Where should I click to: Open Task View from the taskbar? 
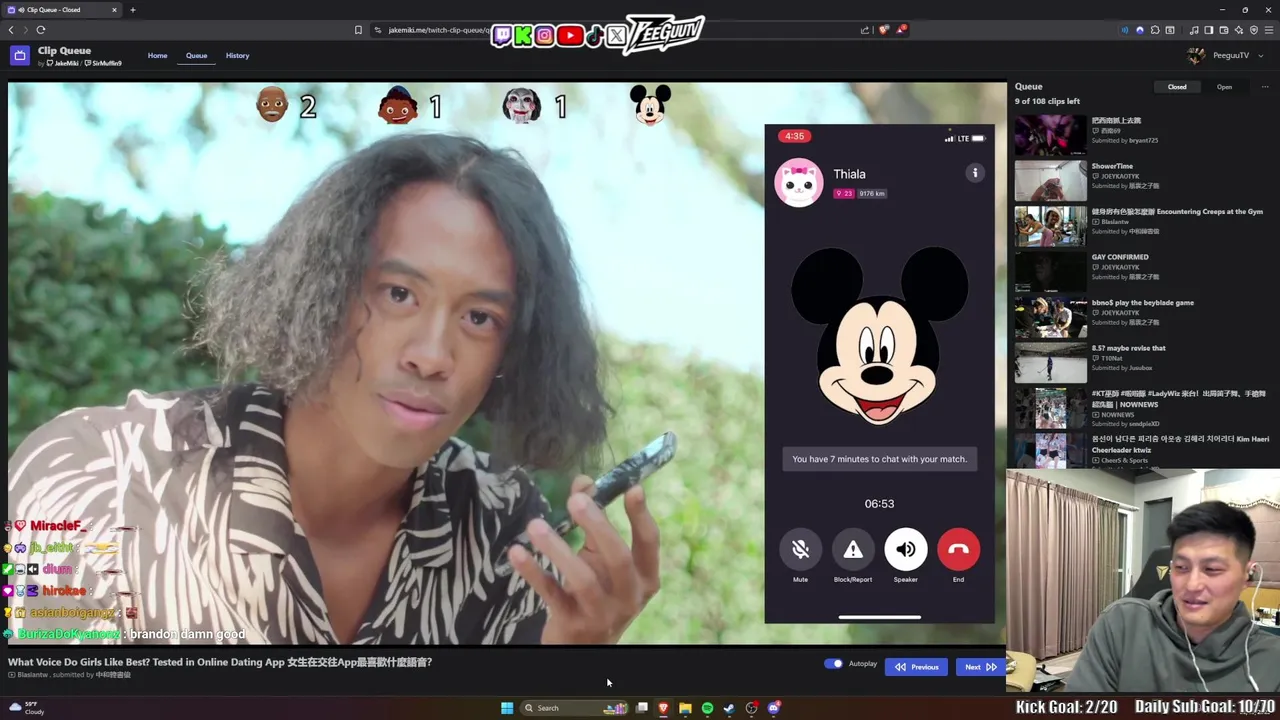[642, 708]
